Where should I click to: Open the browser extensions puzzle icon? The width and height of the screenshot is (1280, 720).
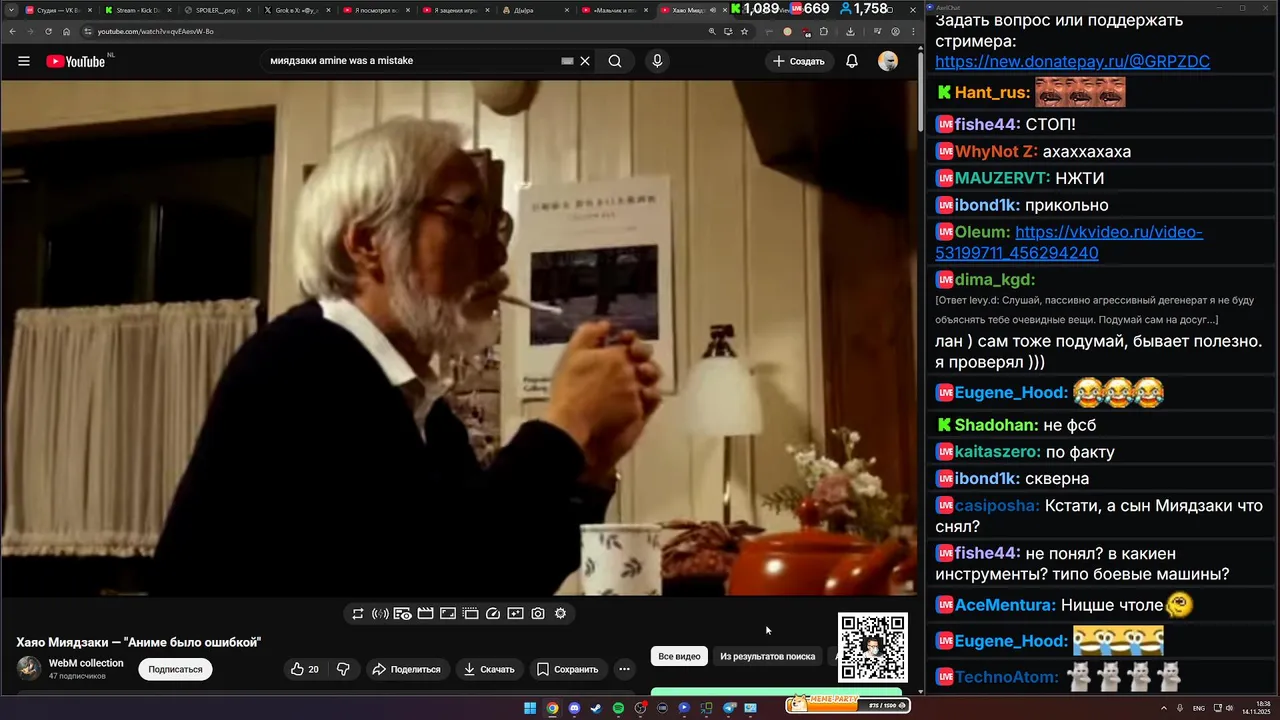[824, 31]
